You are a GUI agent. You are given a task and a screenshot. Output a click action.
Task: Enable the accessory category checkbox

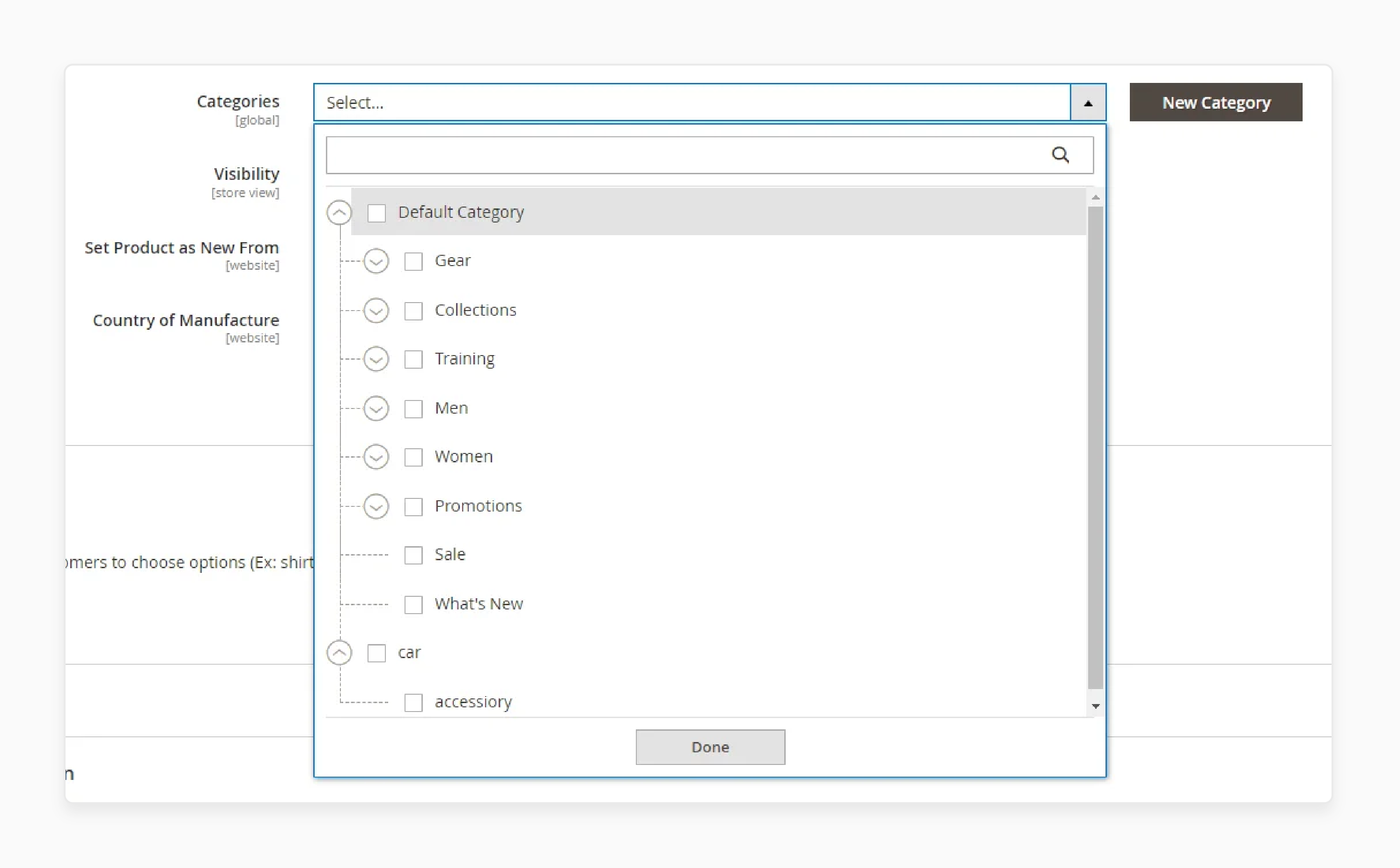coord(414,701)
